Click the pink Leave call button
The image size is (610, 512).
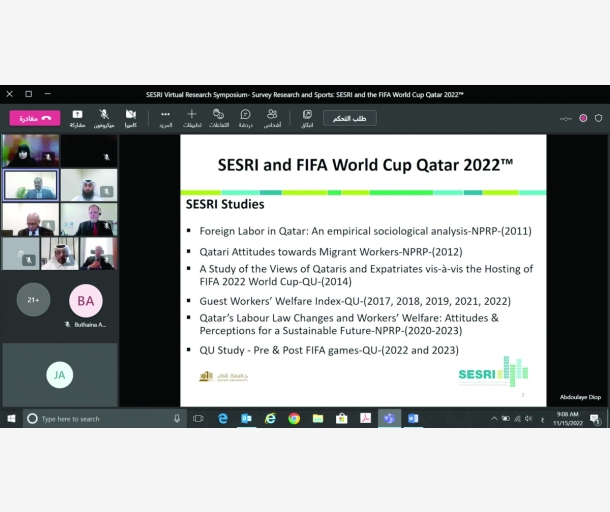click(34, 118)
